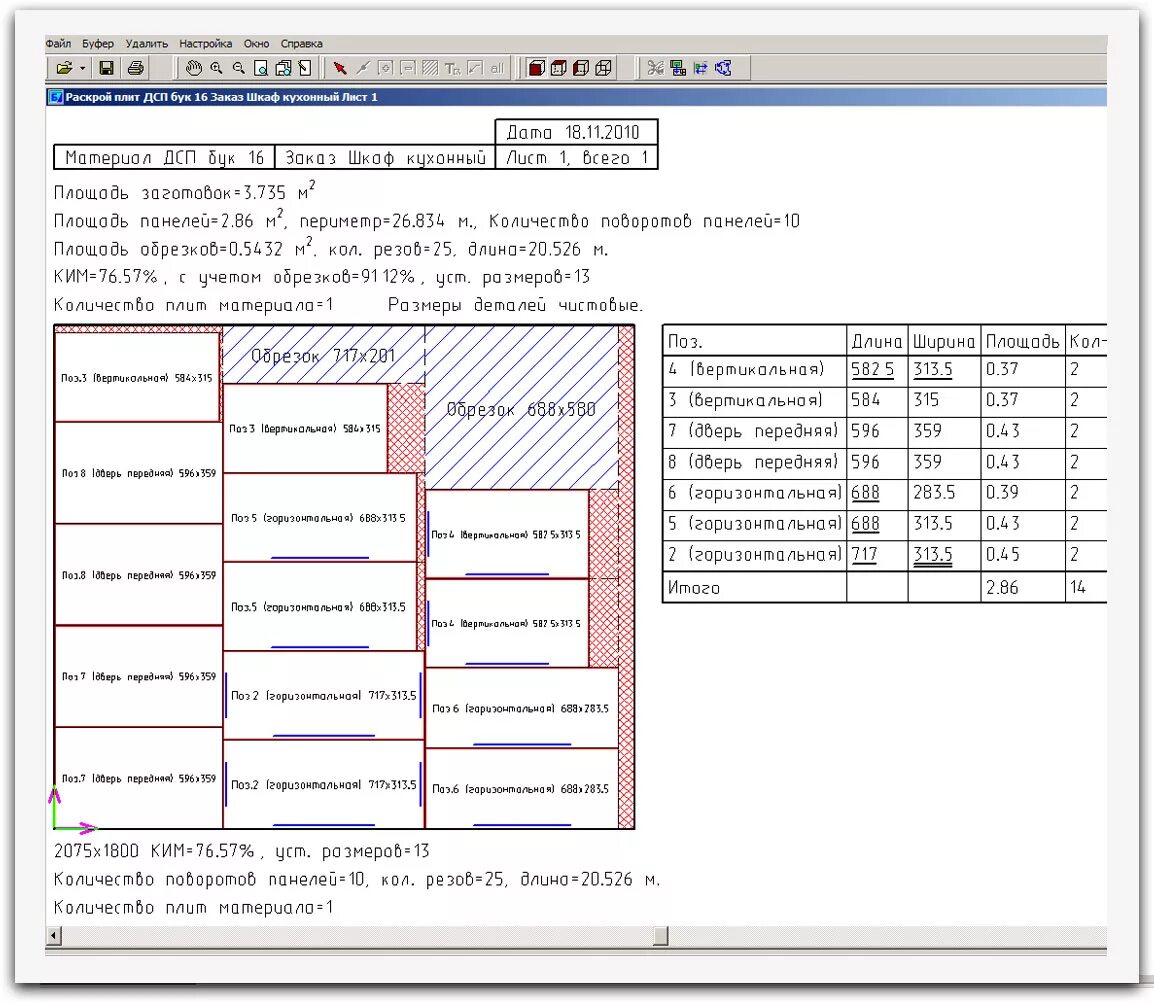The image size is (1154, 1003).
Task: Click the Zoom out magnifier
Action: point(238,68)
